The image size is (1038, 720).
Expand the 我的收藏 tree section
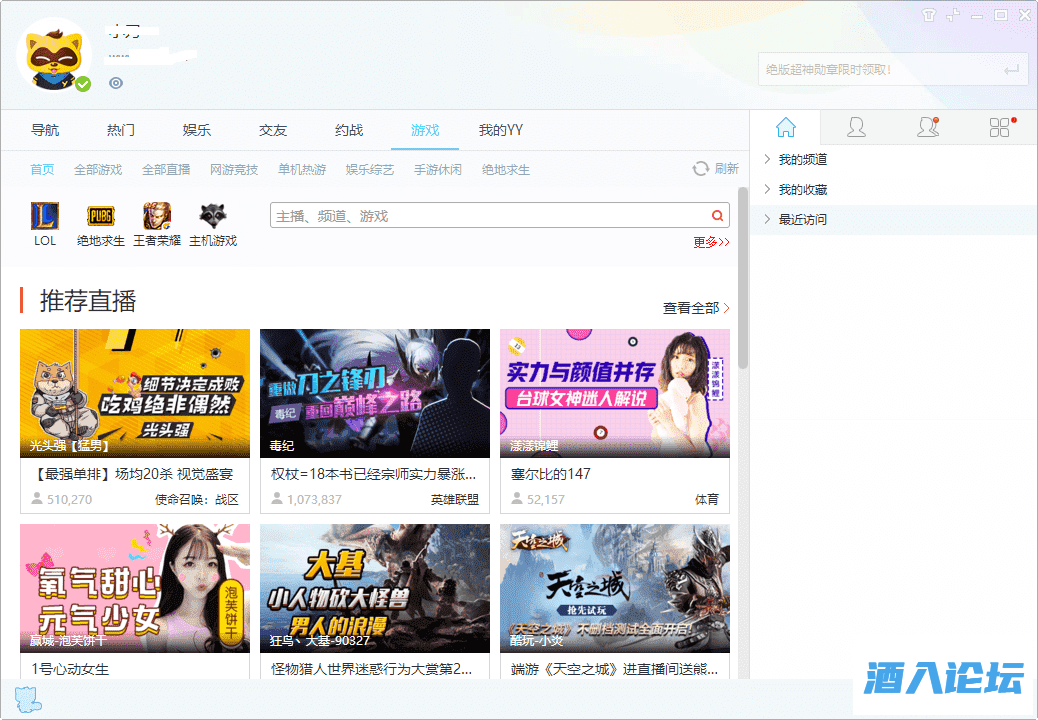(x=767, y=189)
